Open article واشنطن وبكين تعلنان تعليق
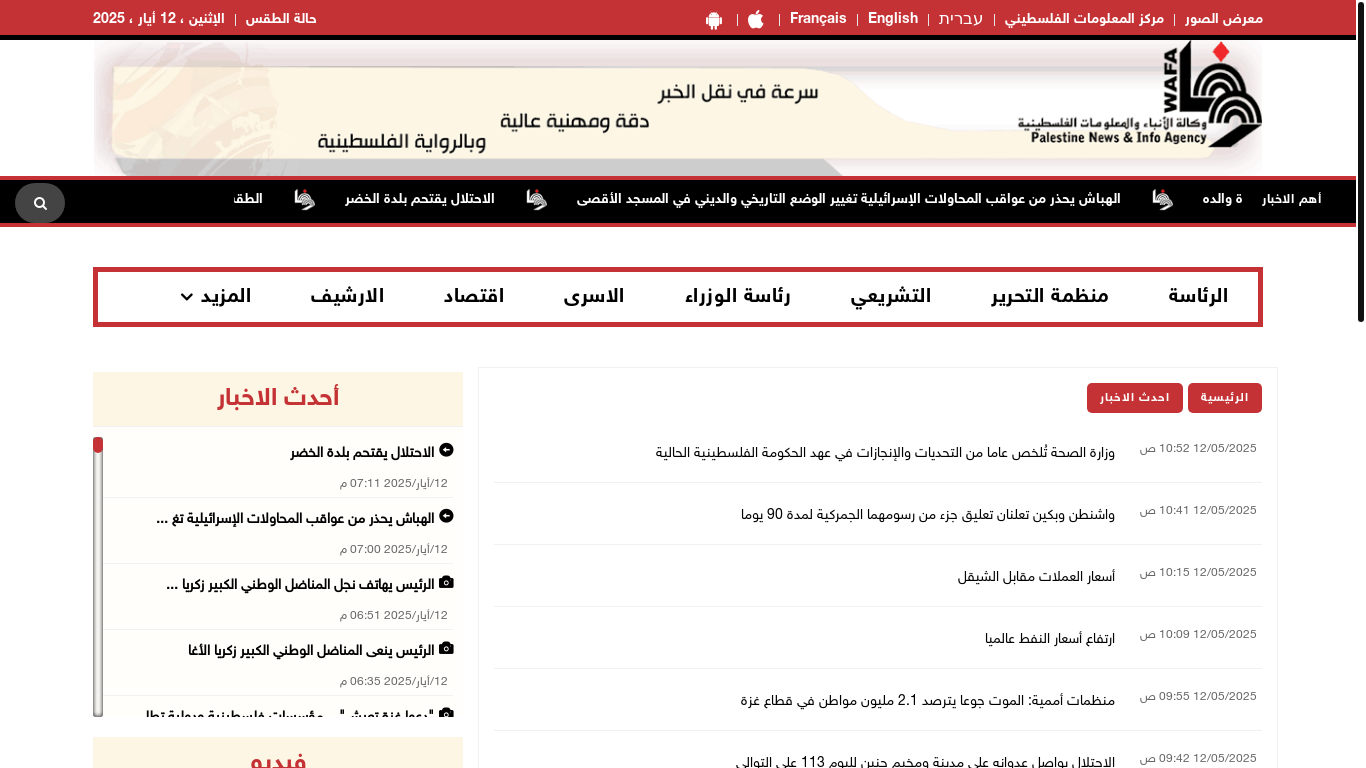This screenshot has height=768, width=1366. pyautogui.click(x=928, y=514)
